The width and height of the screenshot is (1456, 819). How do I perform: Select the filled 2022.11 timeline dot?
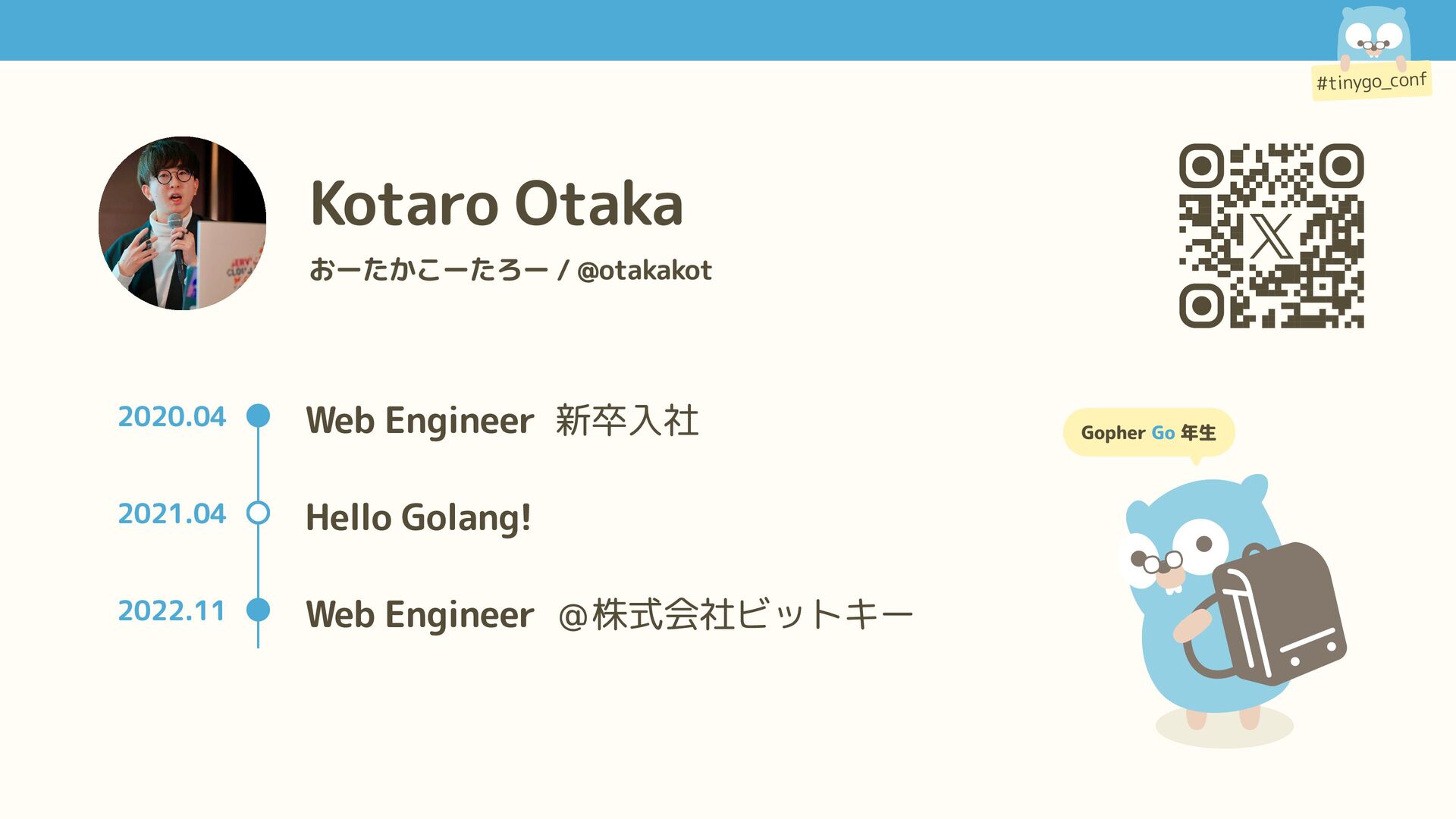pos(259,610)
